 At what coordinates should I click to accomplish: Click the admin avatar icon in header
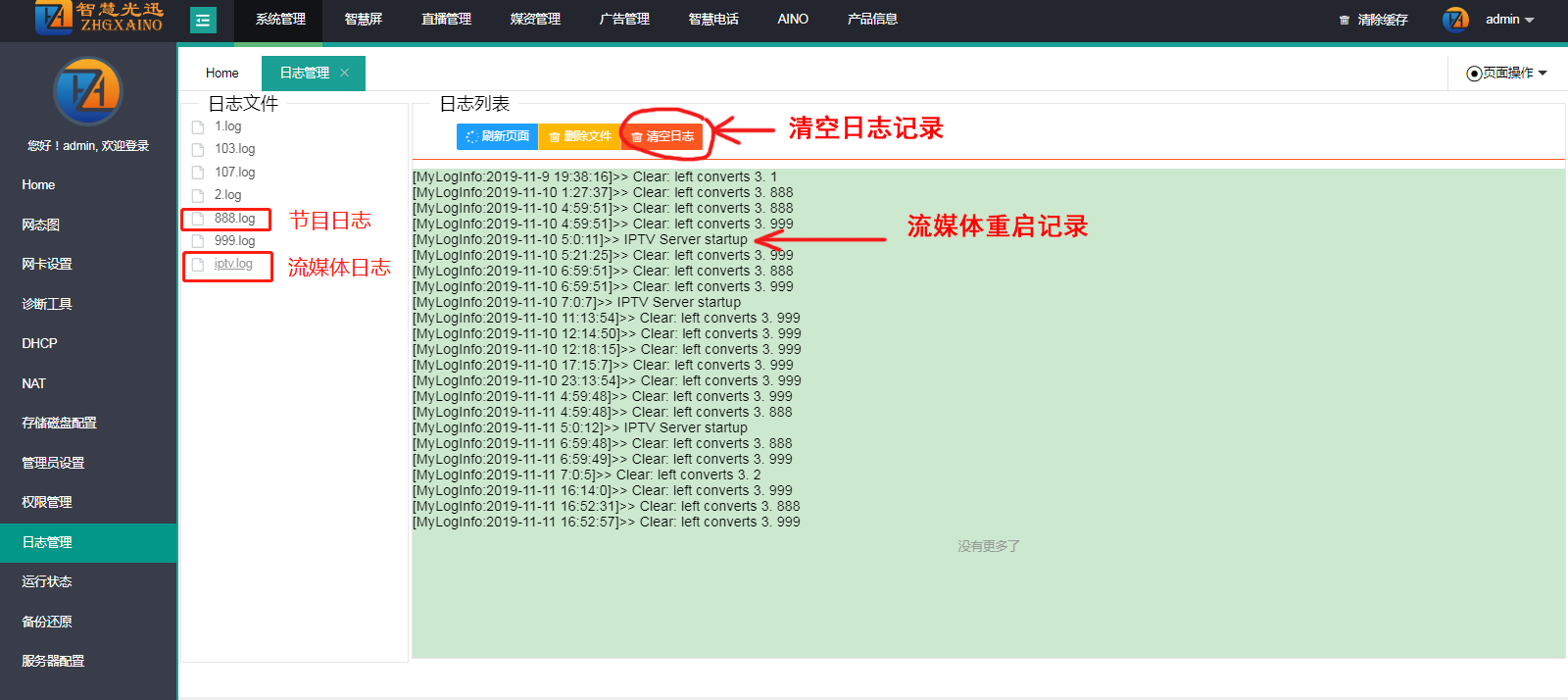point(1455,20)
